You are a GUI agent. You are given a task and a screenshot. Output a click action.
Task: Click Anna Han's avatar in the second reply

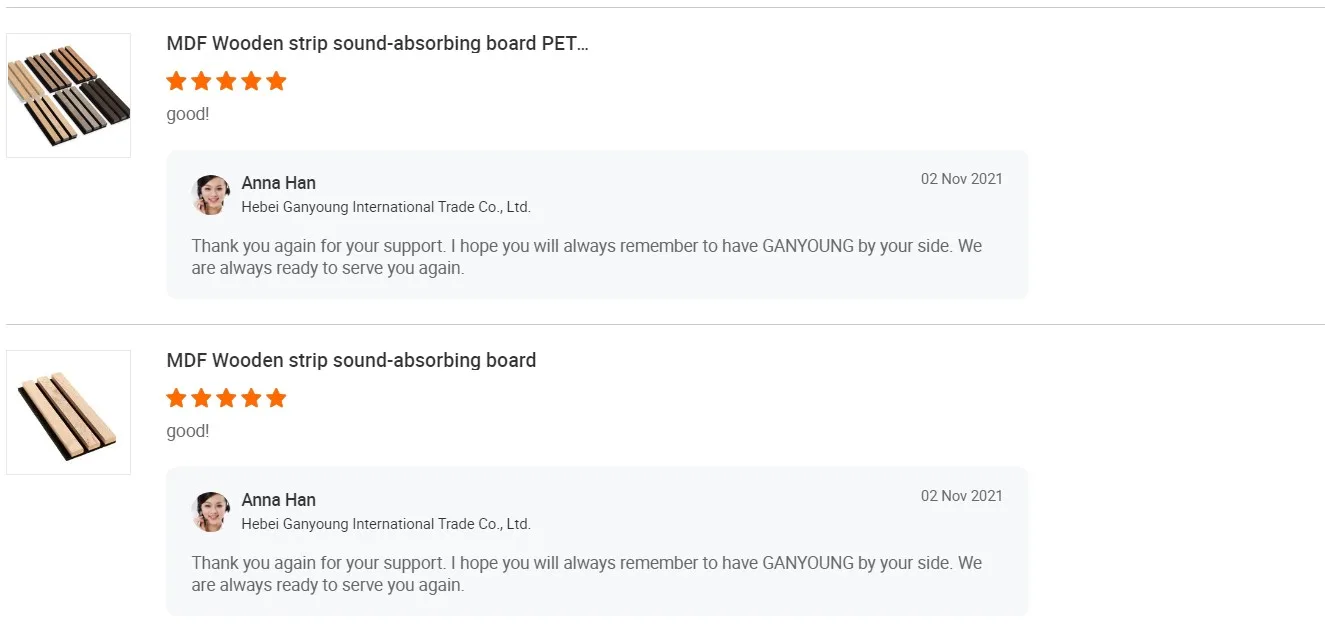click(x=210, y=512)
